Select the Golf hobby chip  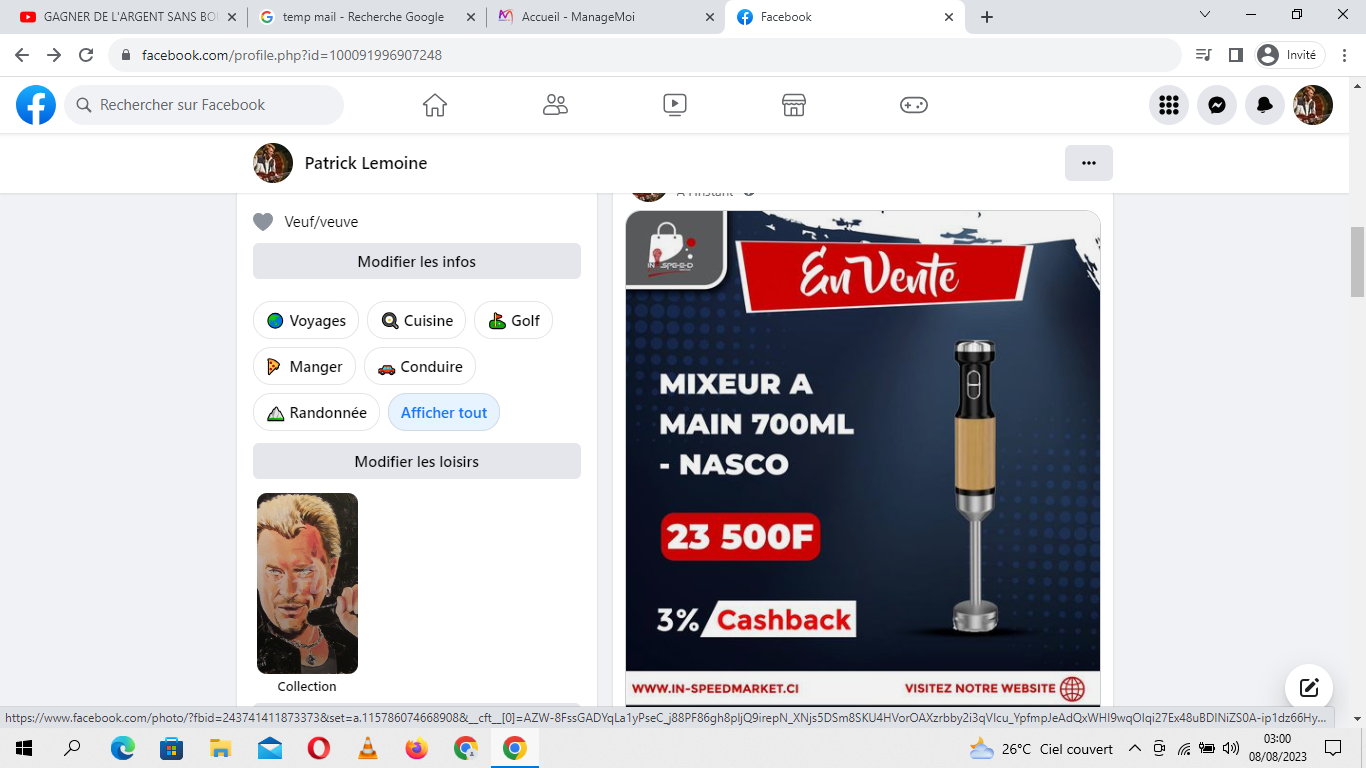(513, 321)
